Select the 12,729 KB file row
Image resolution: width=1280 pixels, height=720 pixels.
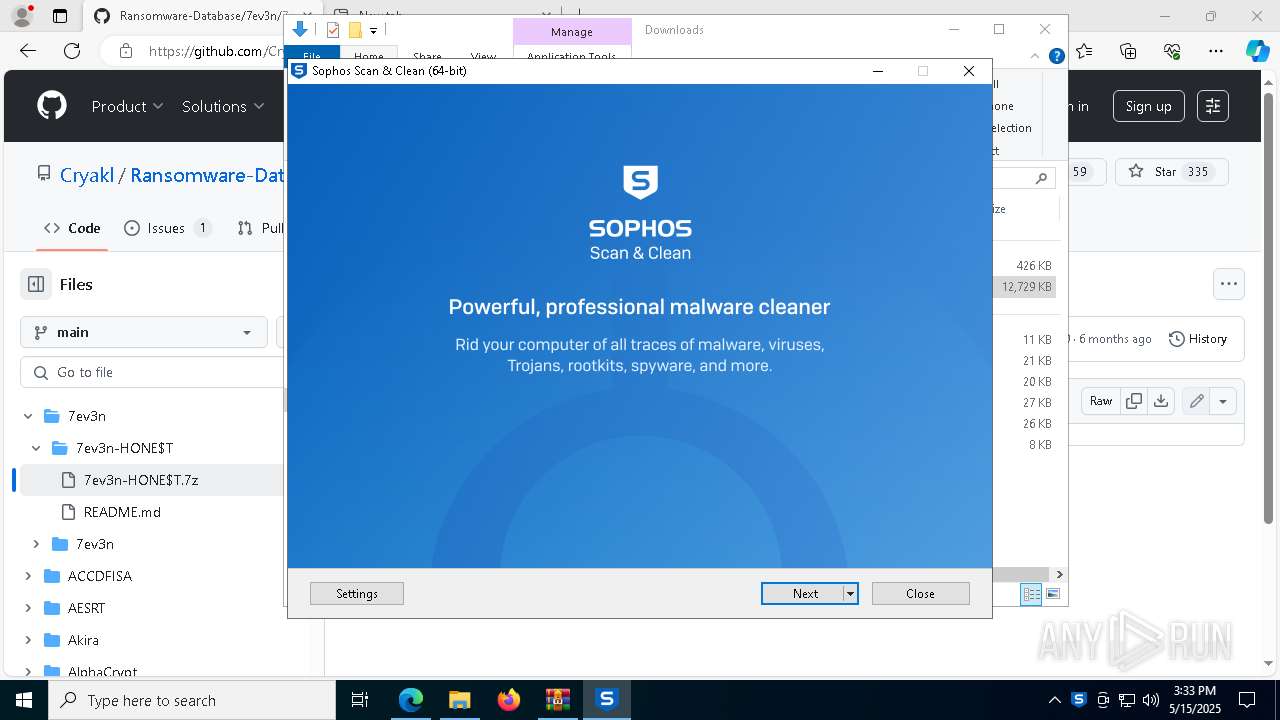pyautogui.click(x=1026, y=287)
